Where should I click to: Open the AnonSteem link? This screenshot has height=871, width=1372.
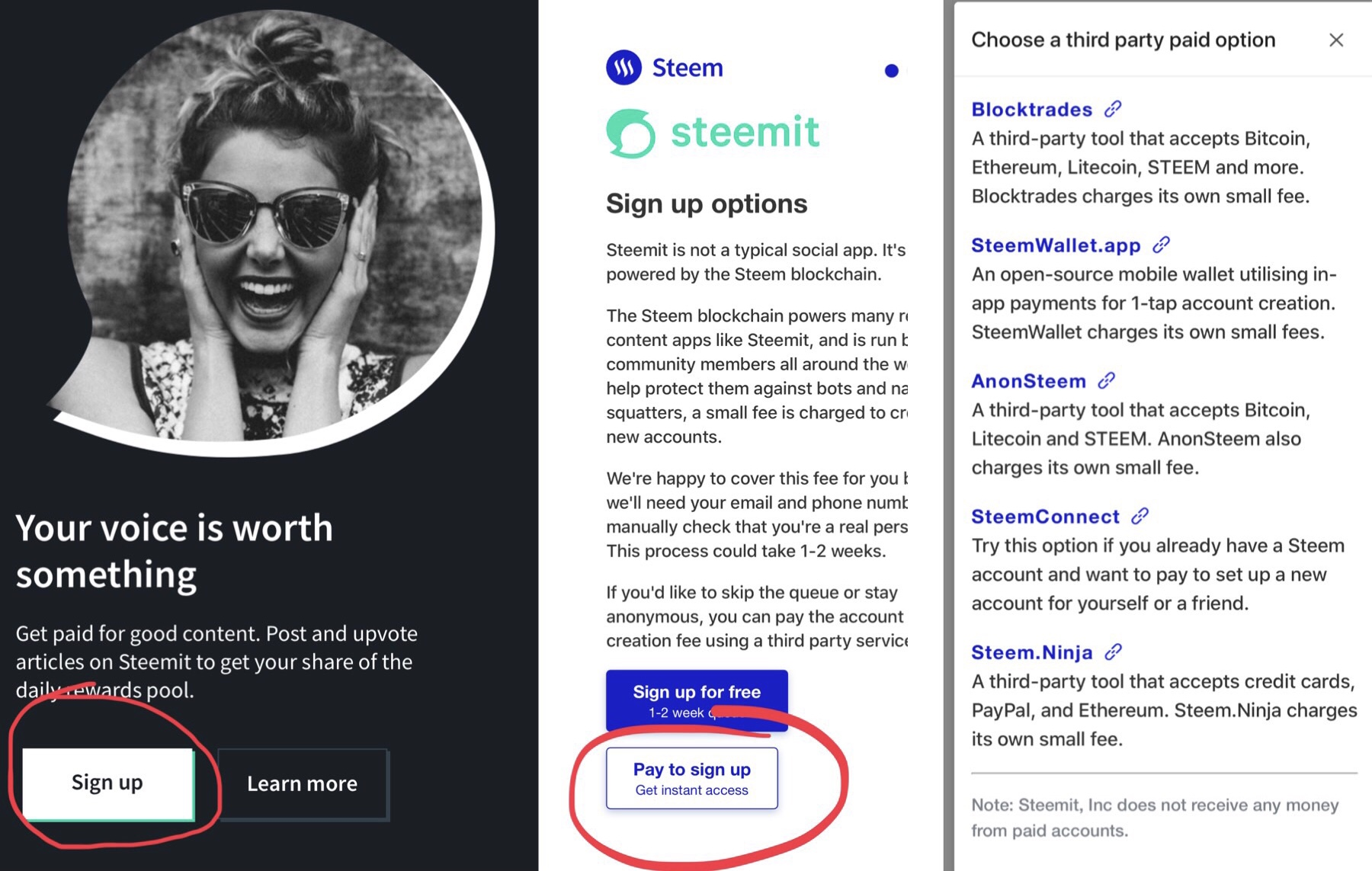coord(1028,380)
